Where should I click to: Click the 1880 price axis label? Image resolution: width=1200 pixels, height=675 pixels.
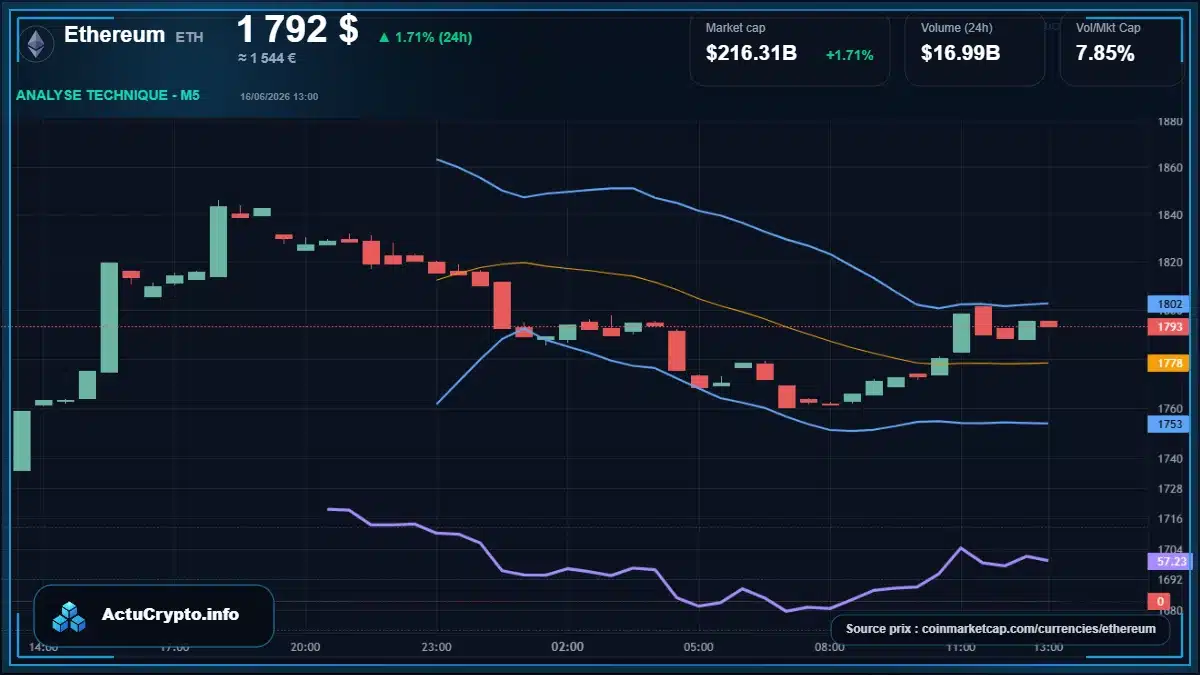1170,122
